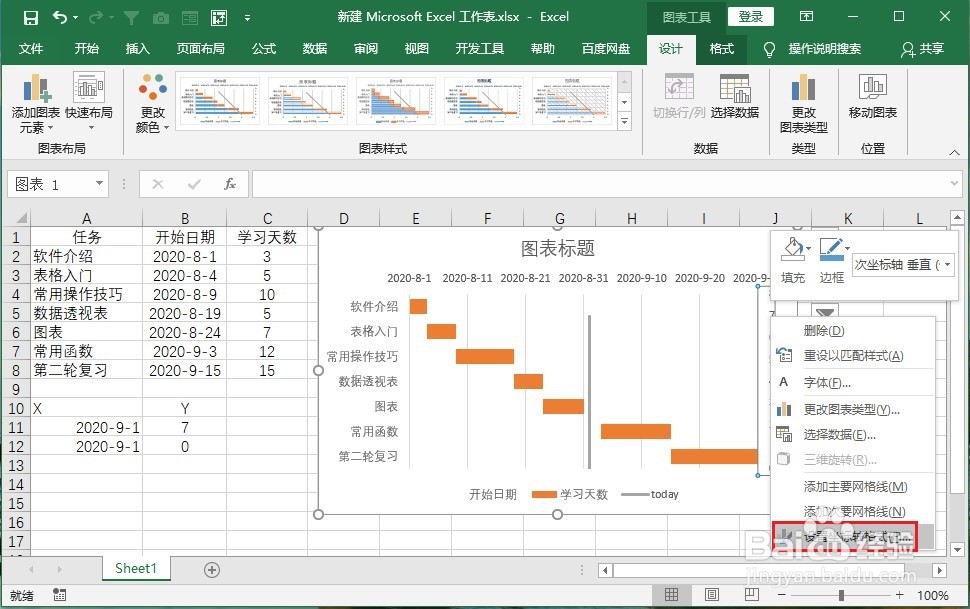Open Quick Layout options
This screenshot has width=970, height=609.
tap(88, 102)
